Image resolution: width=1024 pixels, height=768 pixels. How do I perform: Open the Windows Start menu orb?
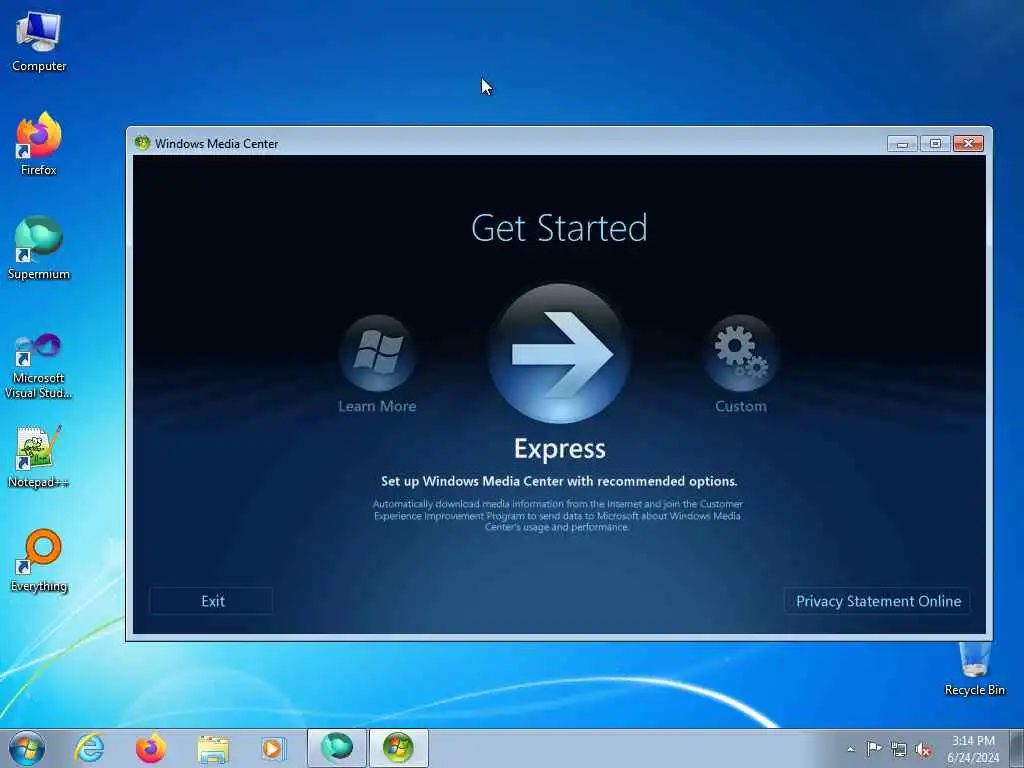tap(27, 748)
